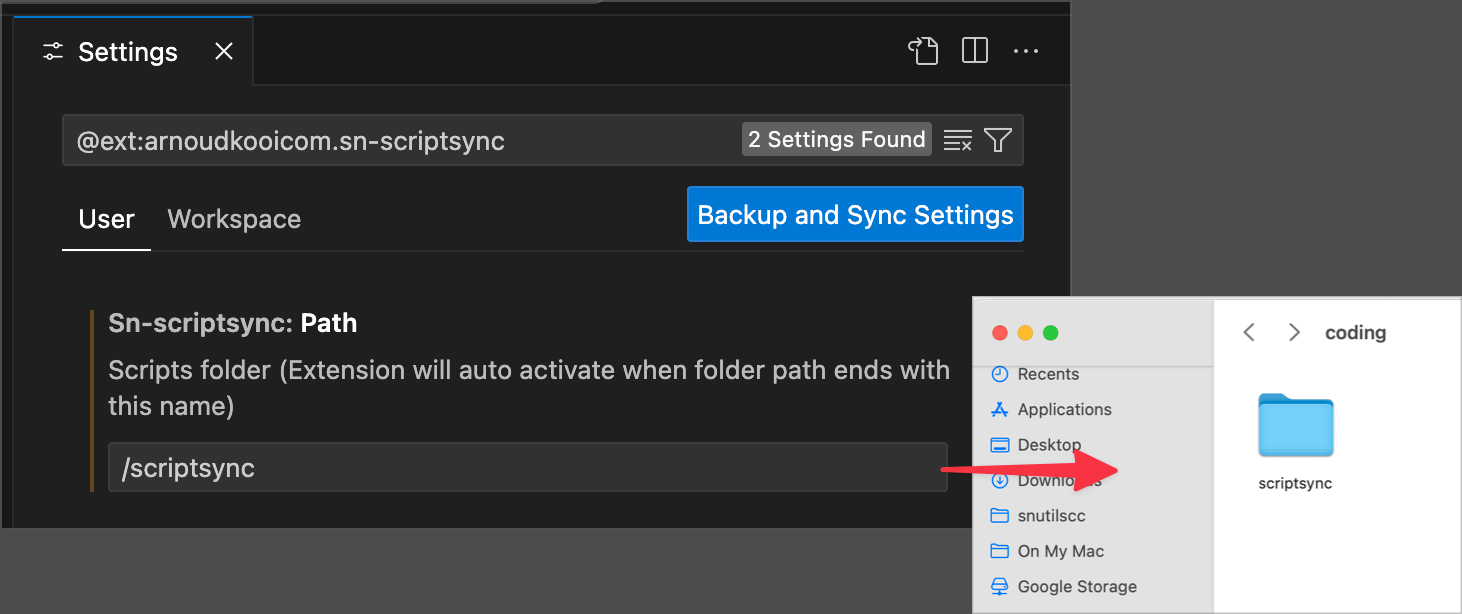Clear the settings search filter icon
1462x614 pixels.
click(x=957, y=140)
